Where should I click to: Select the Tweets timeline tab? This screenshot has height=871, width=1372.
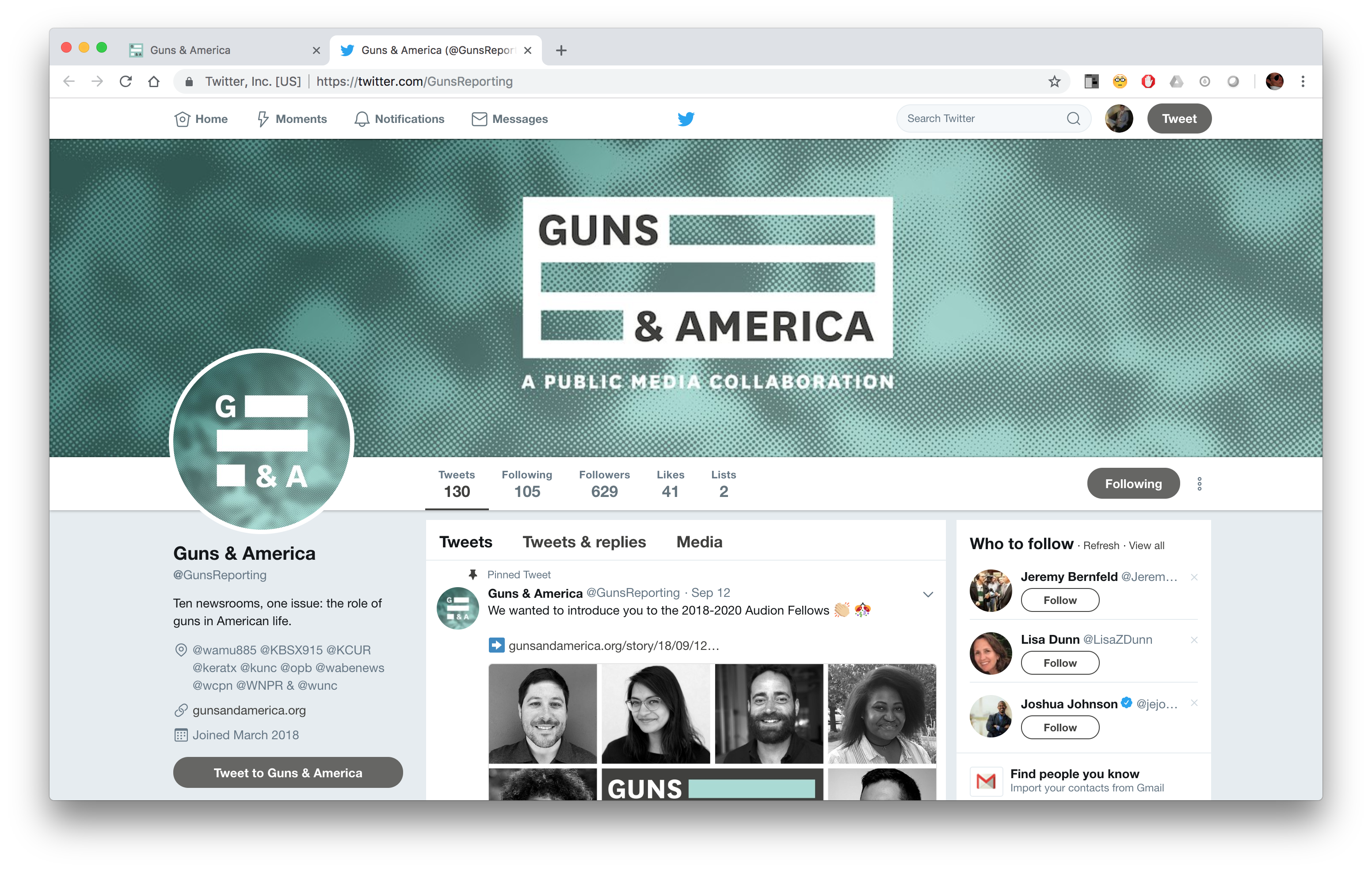click(465, 542)
